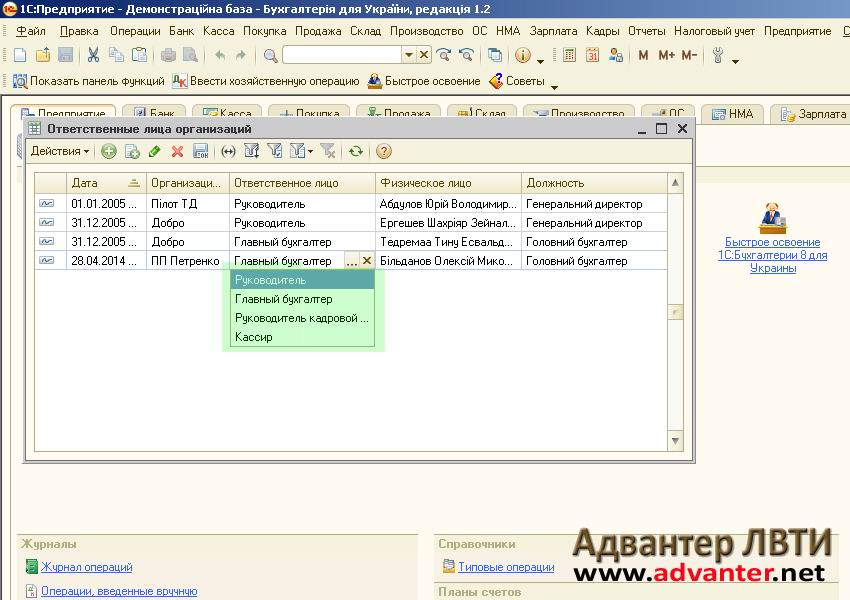Click the Советы toolbar button
Screen dimensions: 850x600
point(517,81)
